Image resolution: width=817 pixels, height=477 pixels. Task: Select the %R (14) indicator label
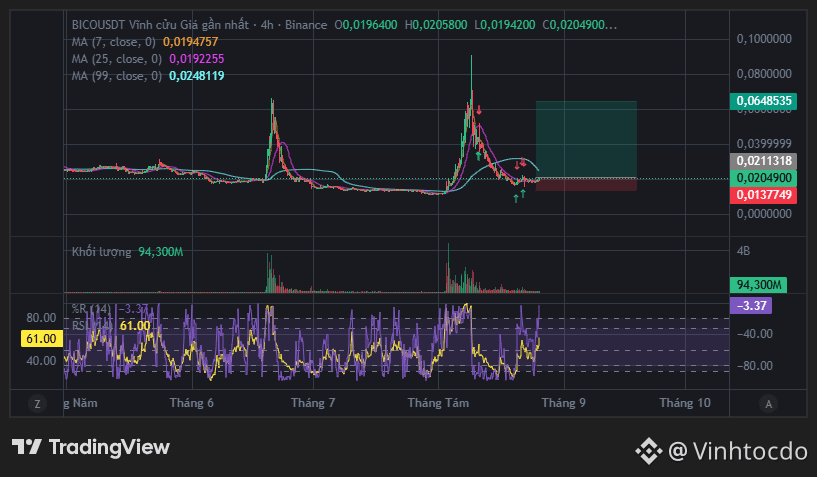coord(91,309)
